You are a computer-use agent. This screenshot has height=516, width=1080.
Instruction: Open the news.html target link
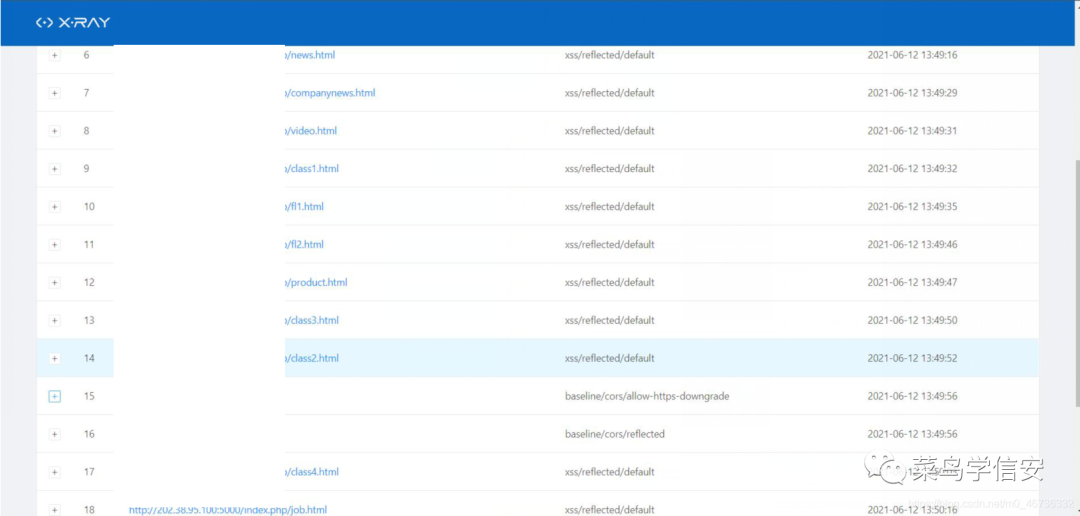click(x=310, y=55)
